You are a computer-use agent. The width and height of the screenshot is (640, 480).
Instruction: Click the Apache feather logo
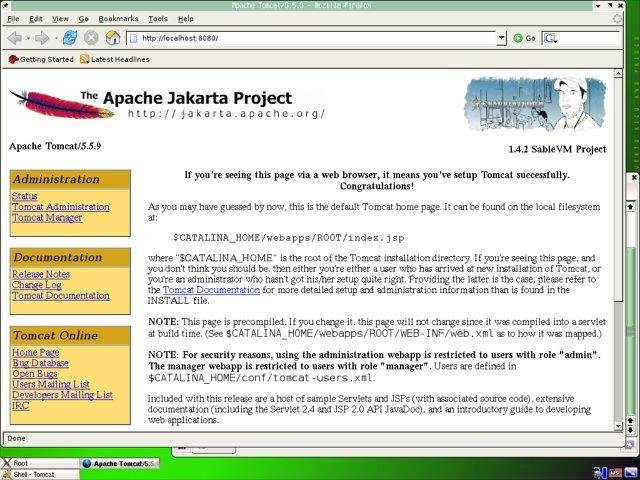point(61,104)
